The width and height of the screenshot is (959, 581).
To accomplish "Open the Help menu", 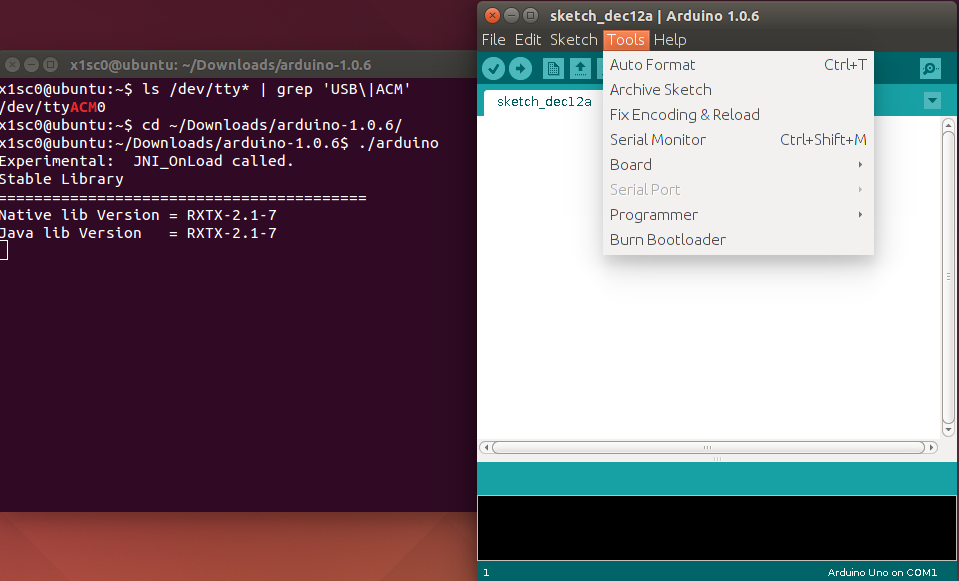I will [x=670, y=40].
